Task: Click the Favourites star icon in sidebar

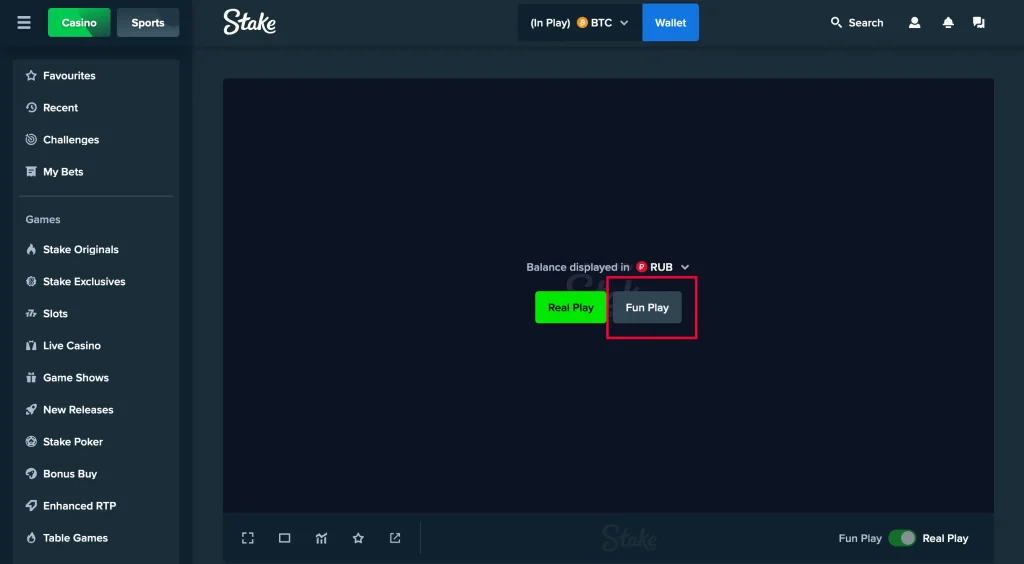Action: tap(31, 76)
